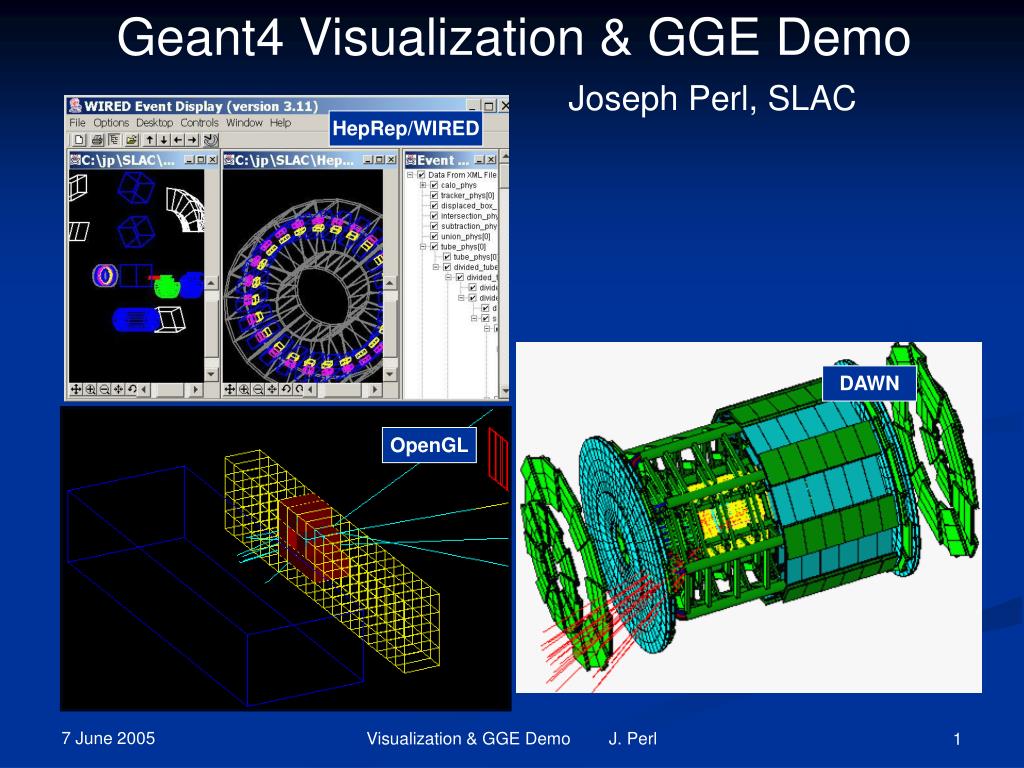This screenshot has height=768, width=1024.
Task: Click scroll-down arrow in middle Hep view
Action: click(x=390, y=374)
